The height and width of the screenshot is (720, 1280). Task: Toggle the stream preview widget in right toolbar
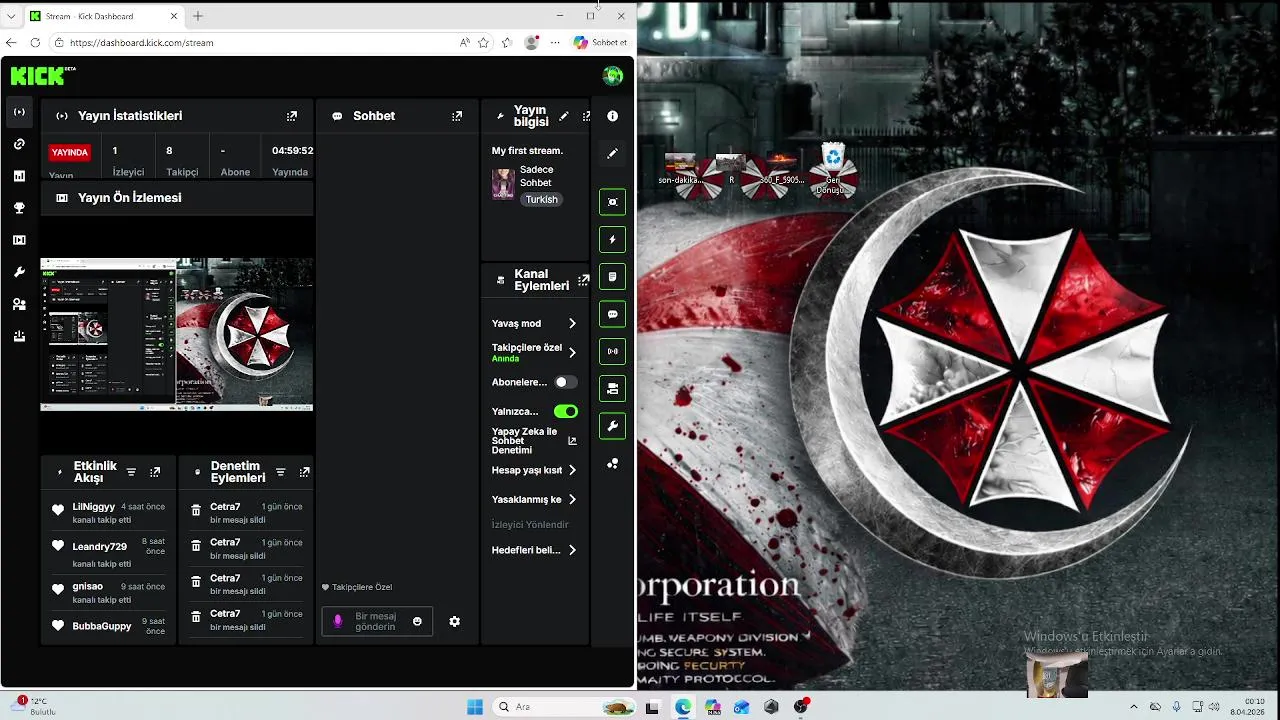pyautogui.click(x=612, y=202)
